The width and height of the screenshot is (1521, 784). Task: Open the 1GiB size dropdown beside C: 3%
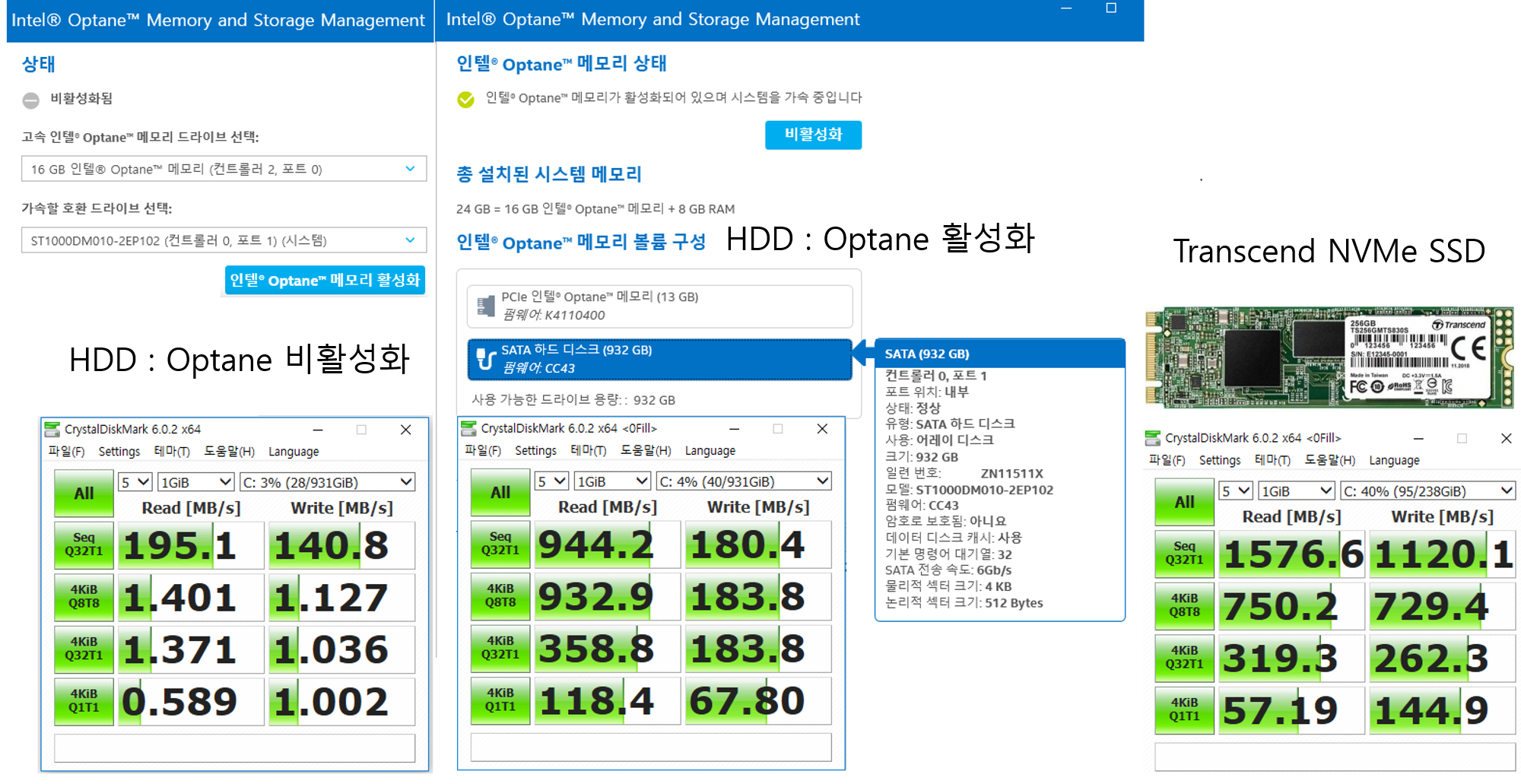click(x=196, y=482)
